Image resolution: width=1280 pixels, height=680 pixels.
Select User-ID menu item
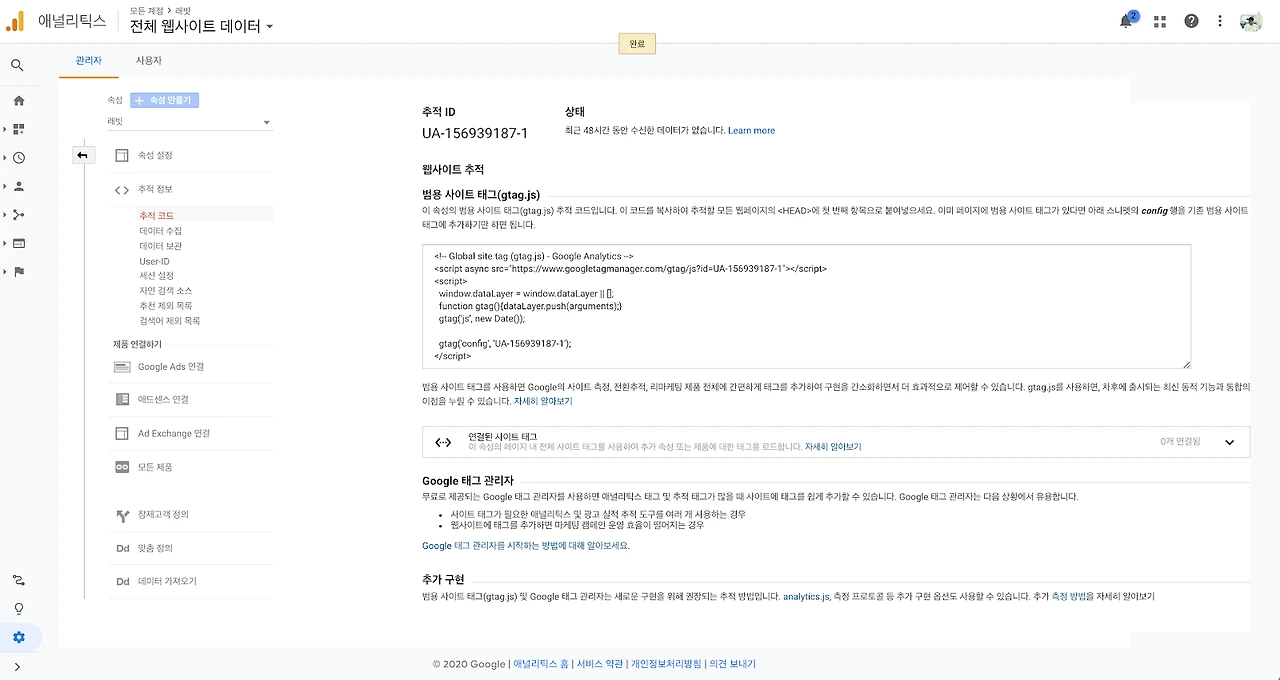point(154,261)
